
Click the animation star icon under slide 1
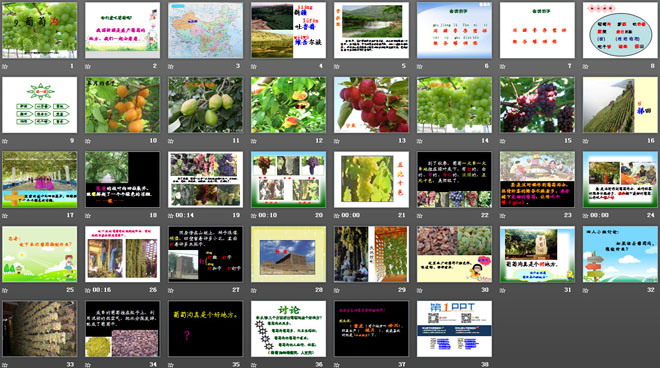[x=5, y=67]
